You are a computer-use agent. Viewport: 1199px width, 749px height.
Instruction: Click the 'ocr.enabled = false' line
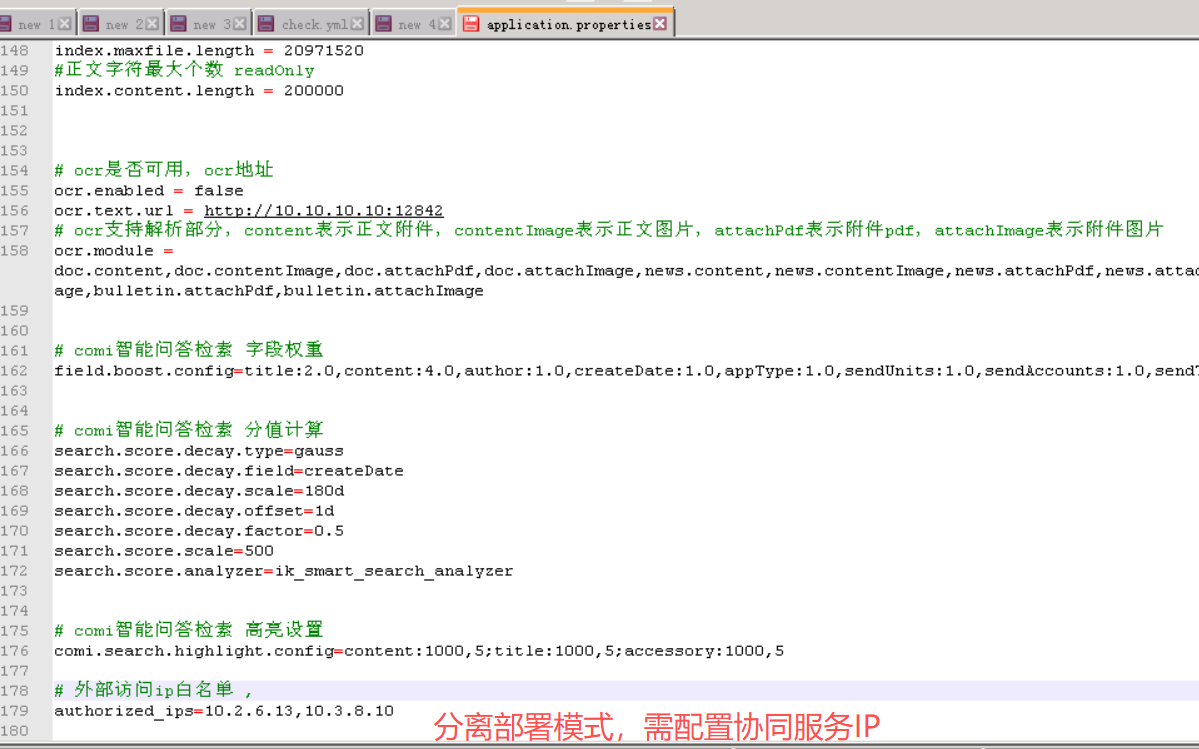[x=149, y=190]
